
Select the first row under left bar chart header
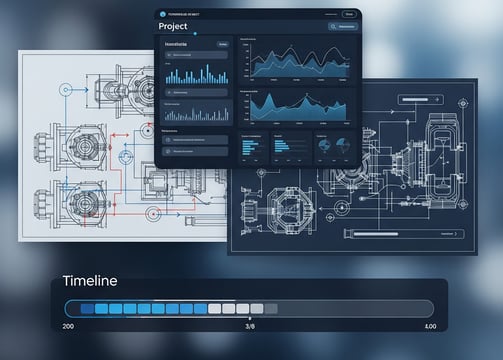pos(196,55)
